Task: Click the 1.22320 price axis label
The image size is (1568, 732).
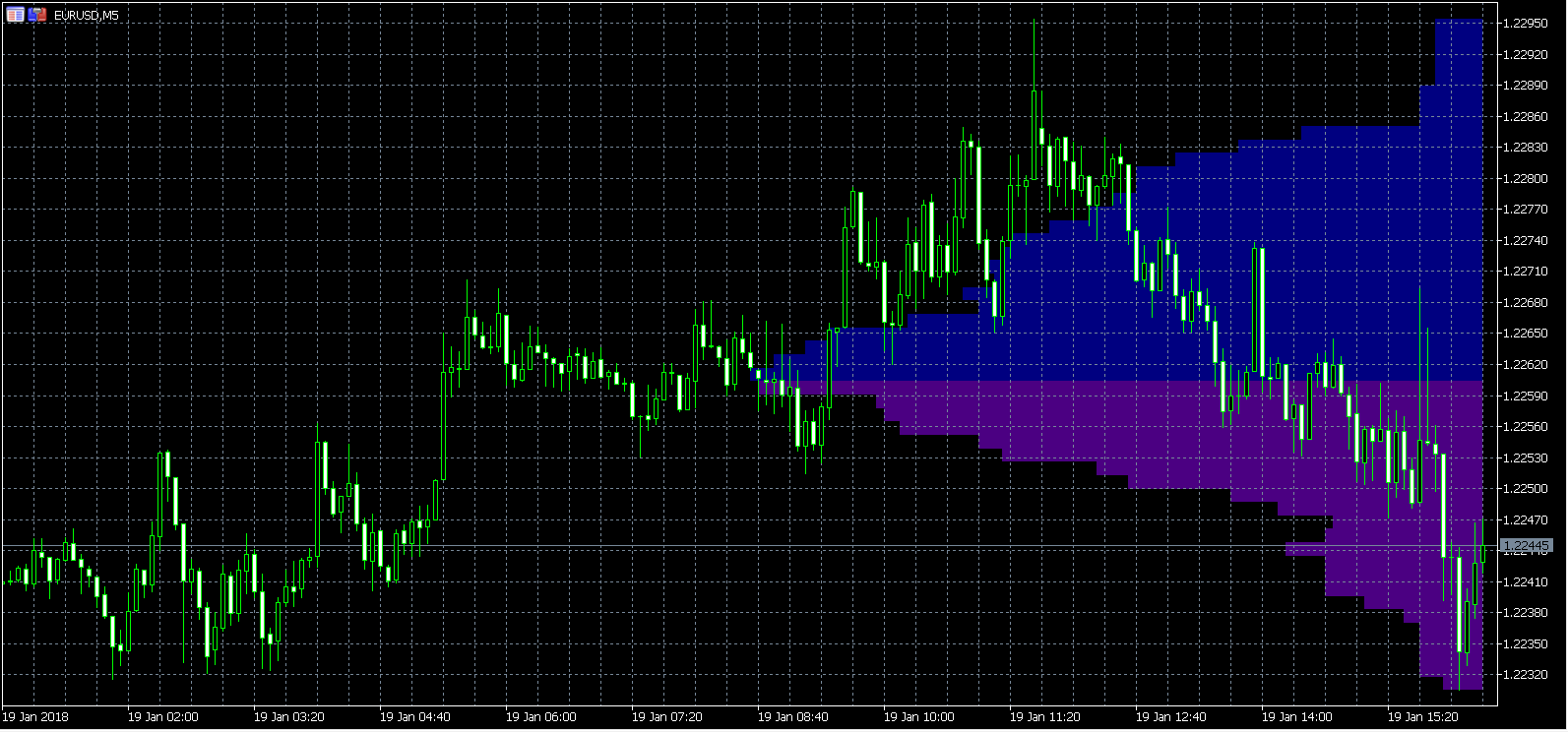Action: 1526,675
